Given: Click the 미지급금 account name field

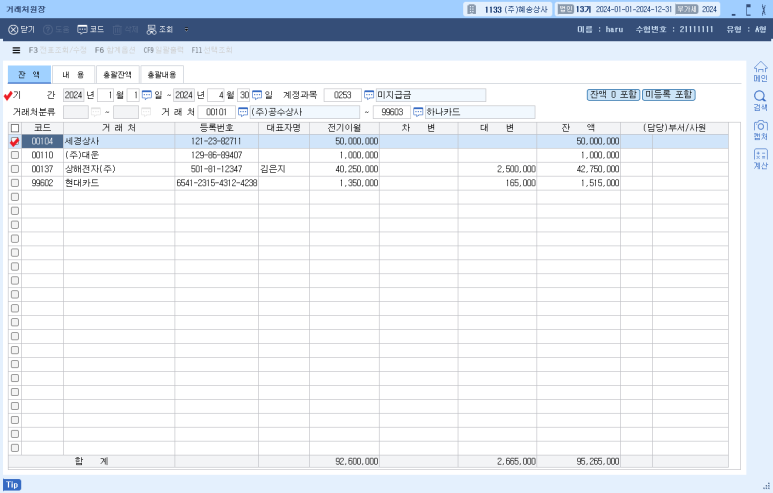Looking at the screenshot, I should tap(431, 95).
